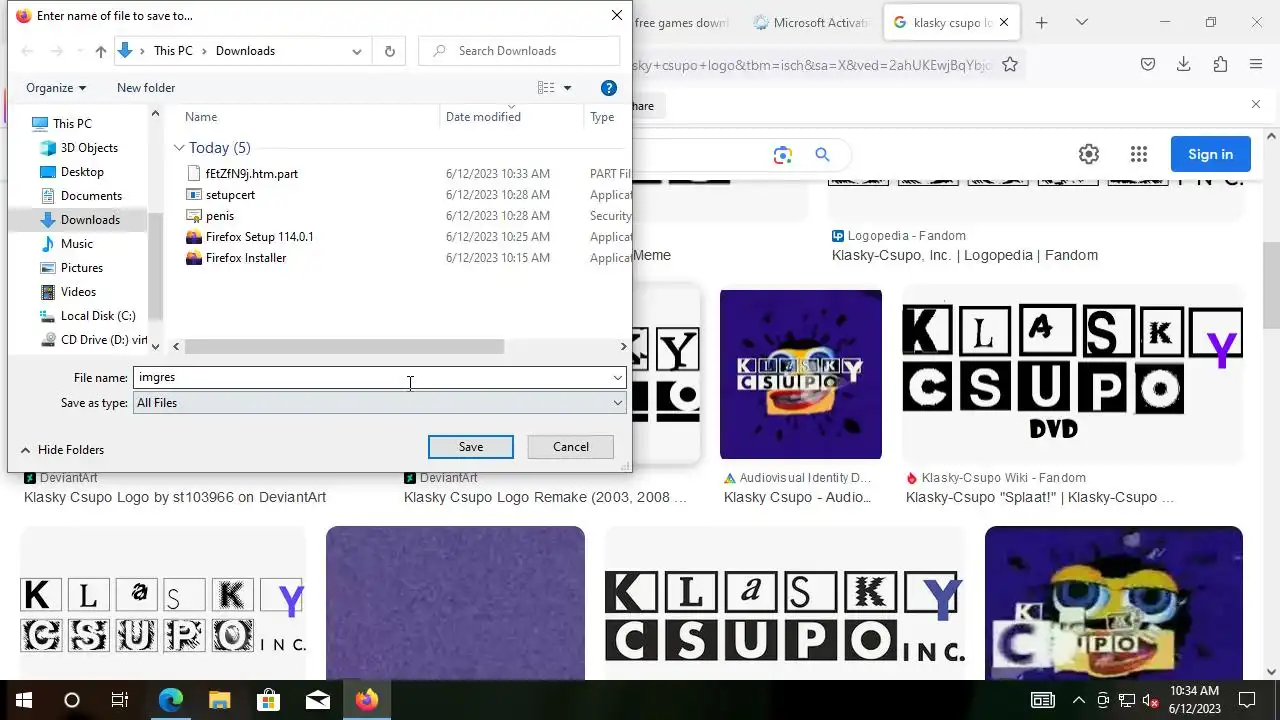Open Firefox Pocket save icon

[1148, 65]
